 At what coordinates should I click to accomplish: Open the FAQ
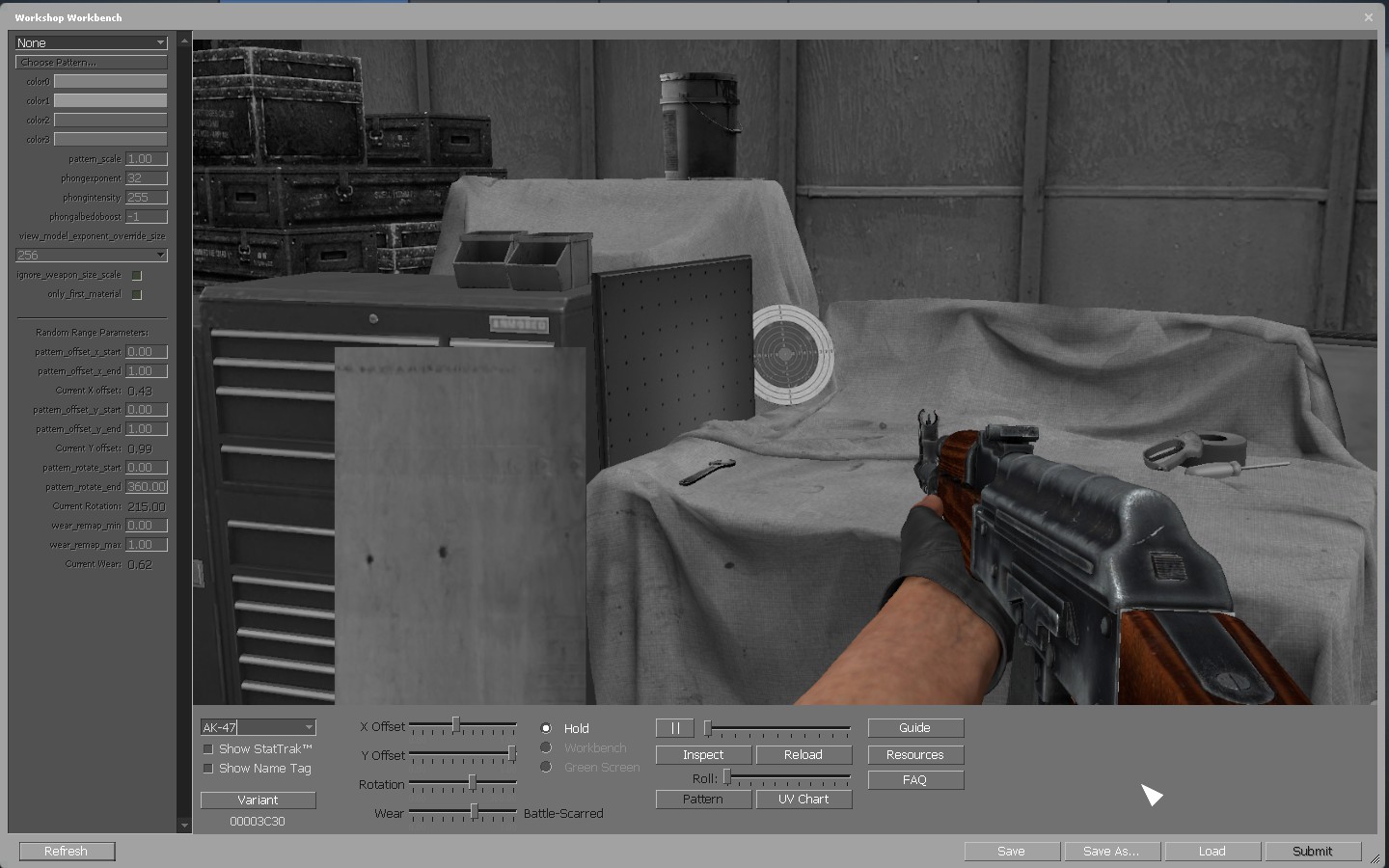915,780
